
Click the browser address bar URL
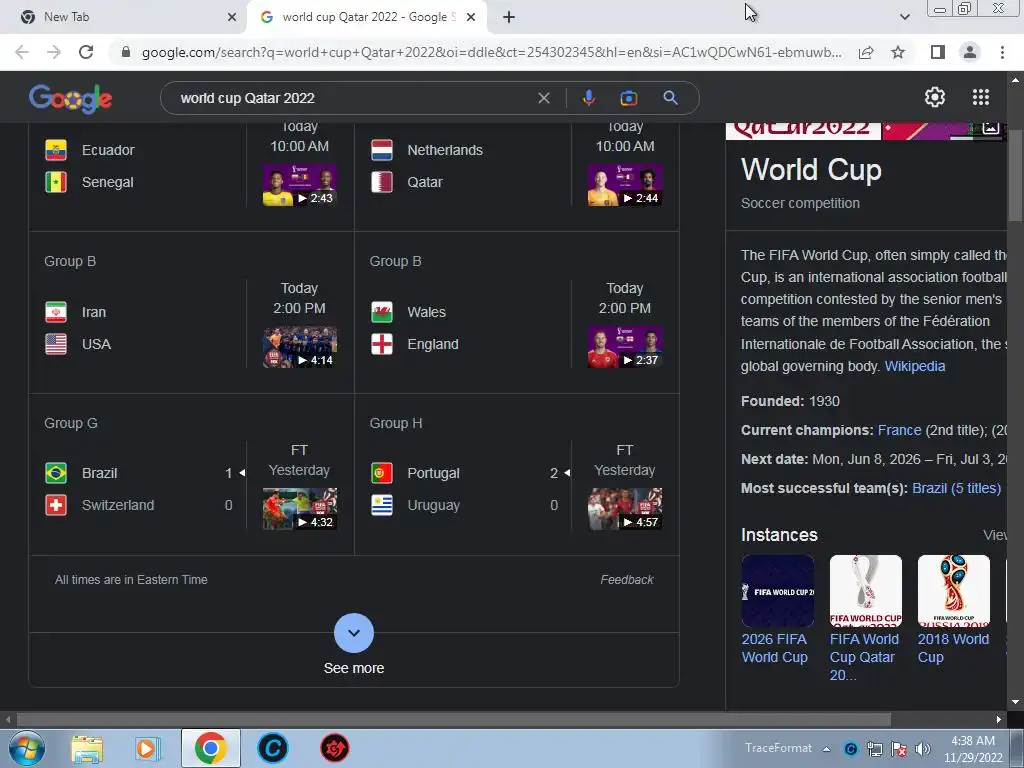click(x=491, y=52)
